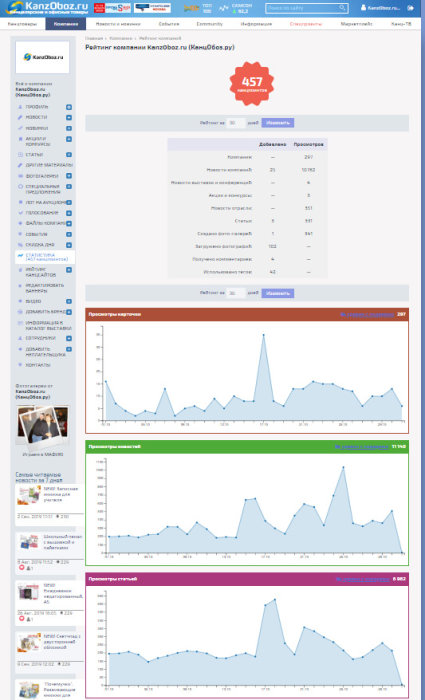
Task: Click the plus icon beside Фотогалереи
Action: [69, 175]
